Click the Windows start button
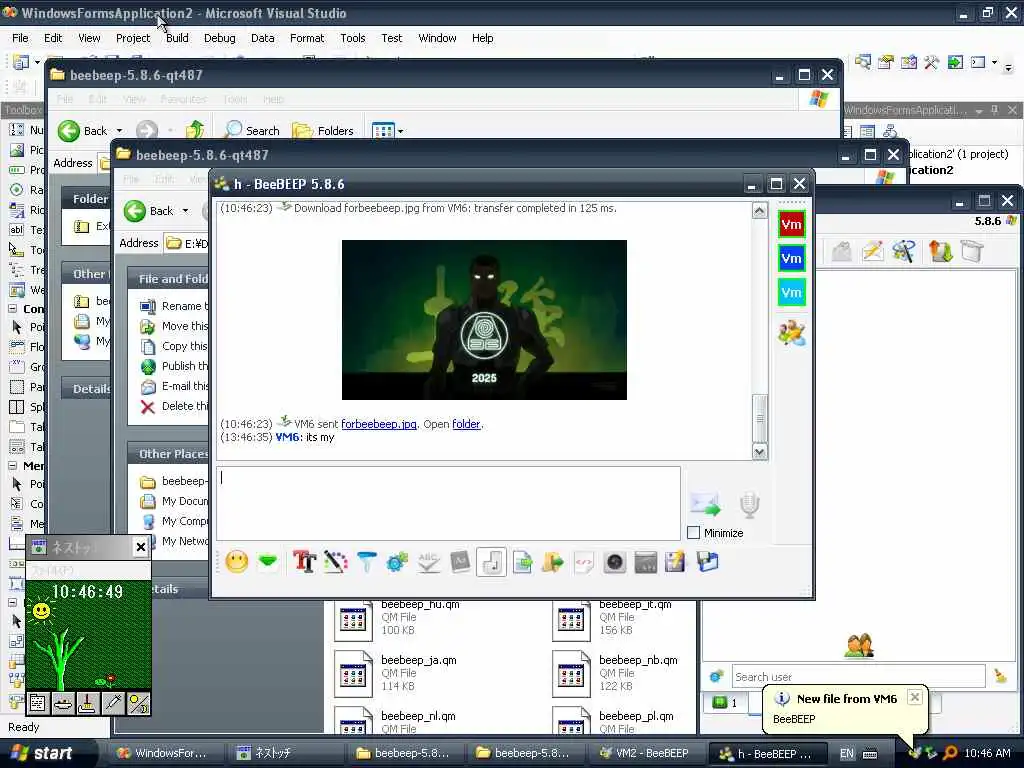1024x768 pixels. coord(43,753)
